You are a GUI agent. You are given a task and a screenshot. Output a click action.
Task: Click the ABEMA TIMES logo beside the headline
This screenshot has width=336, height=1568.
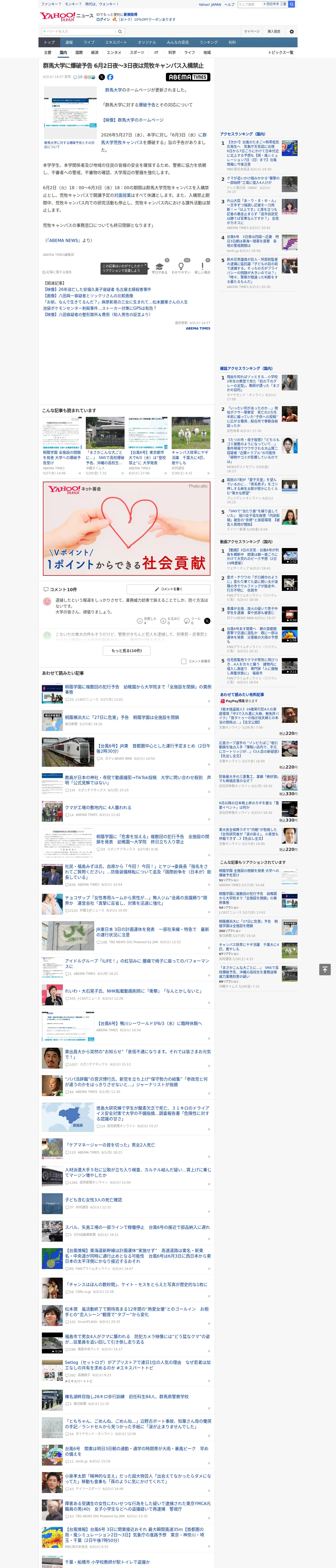pos(188,77)
